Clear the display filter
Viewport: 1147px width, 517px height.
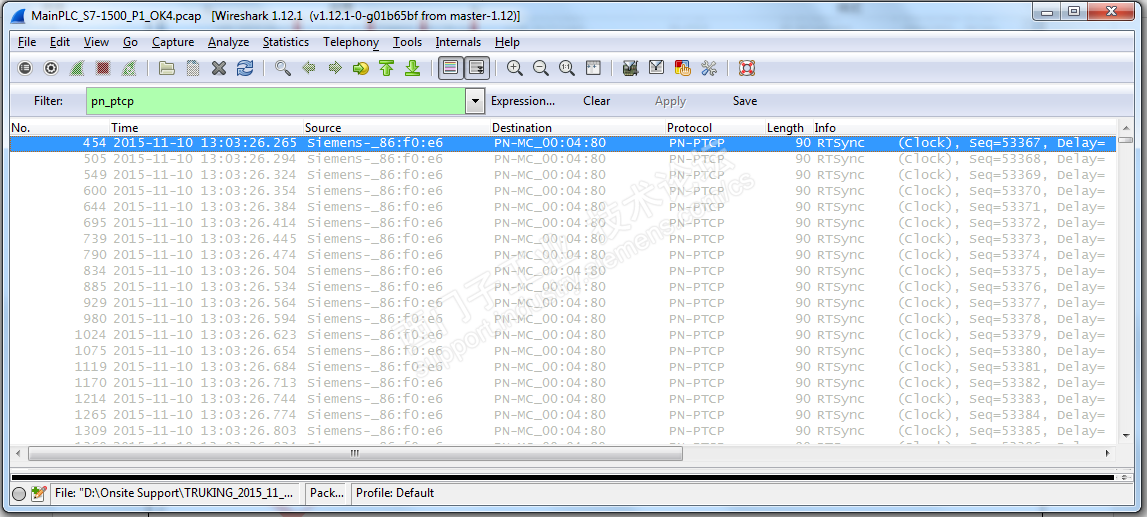pyautogui.click(x=597, y=101)
